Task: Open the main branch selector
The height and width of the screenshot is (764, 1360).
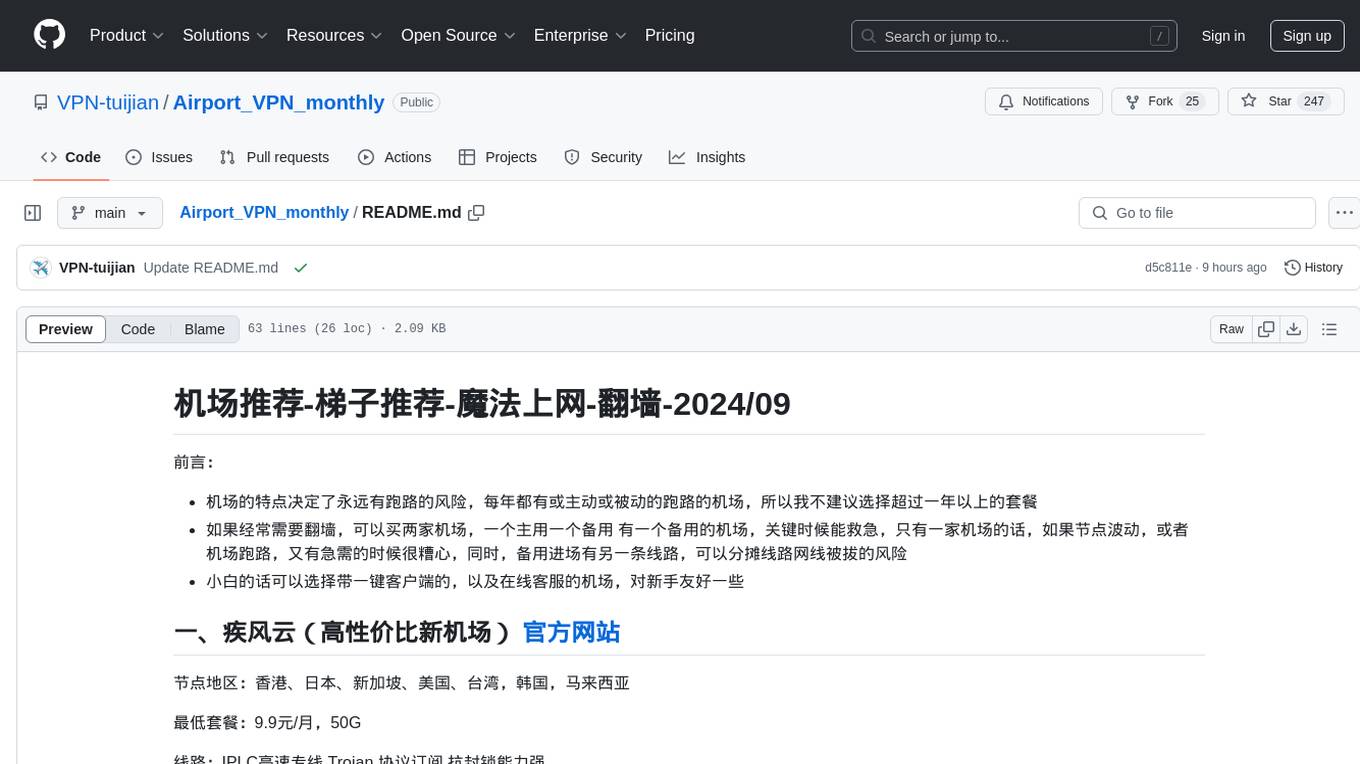Action: (109, 213)
